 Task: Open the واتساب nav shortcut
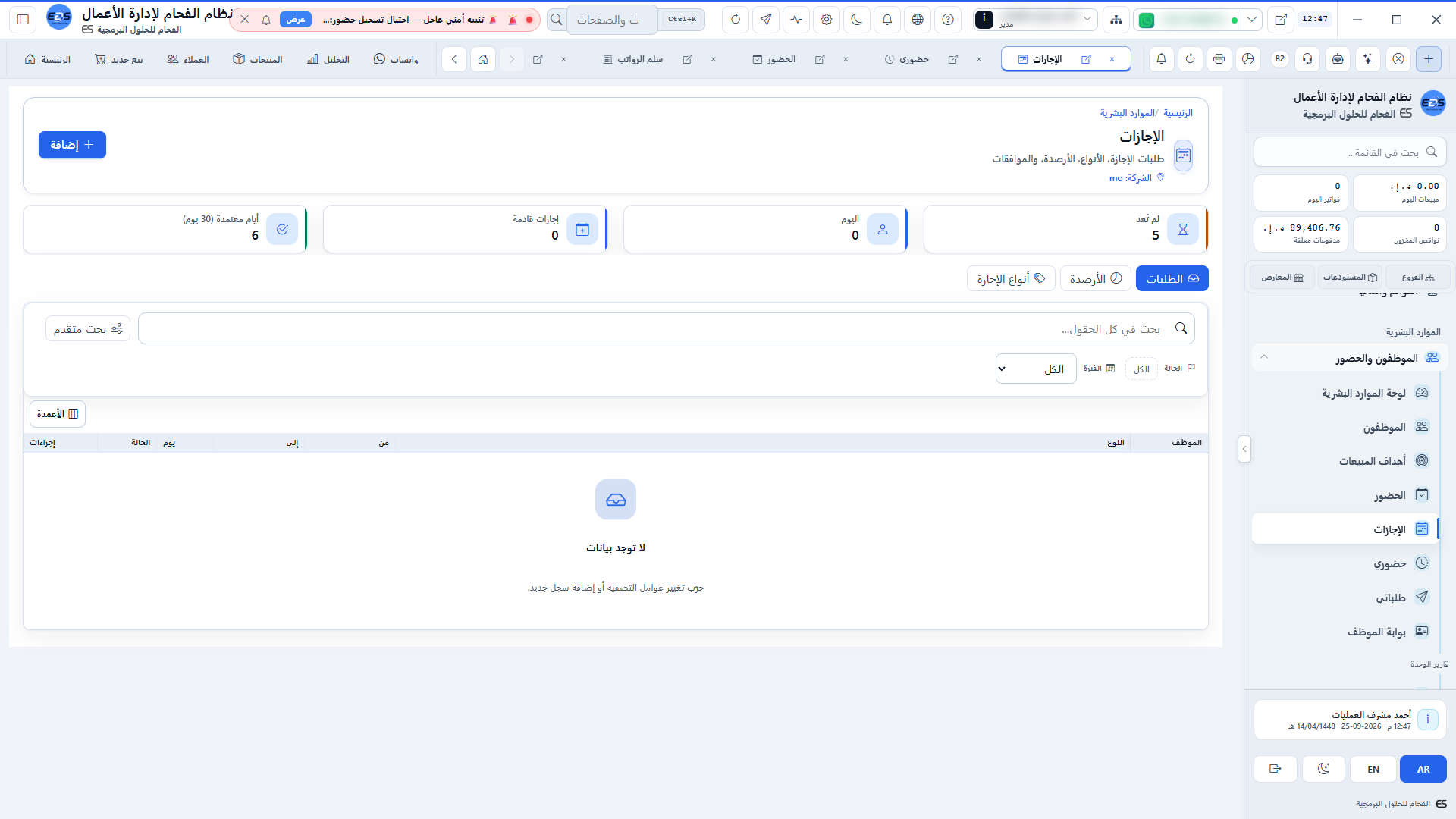[395, 59]
